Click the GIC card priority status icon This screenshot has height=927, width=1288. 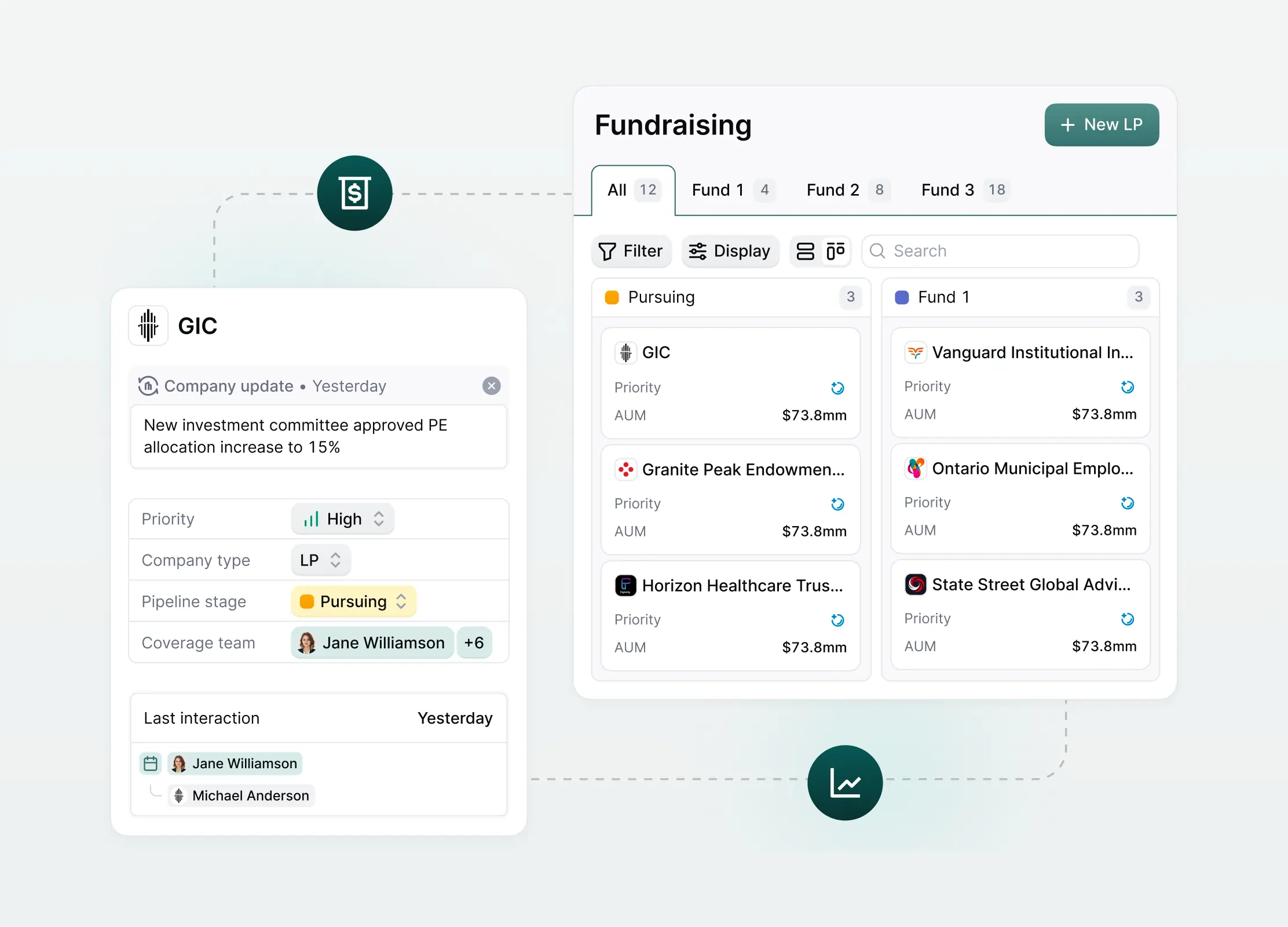pyautogui.click(x=837, y=388)
